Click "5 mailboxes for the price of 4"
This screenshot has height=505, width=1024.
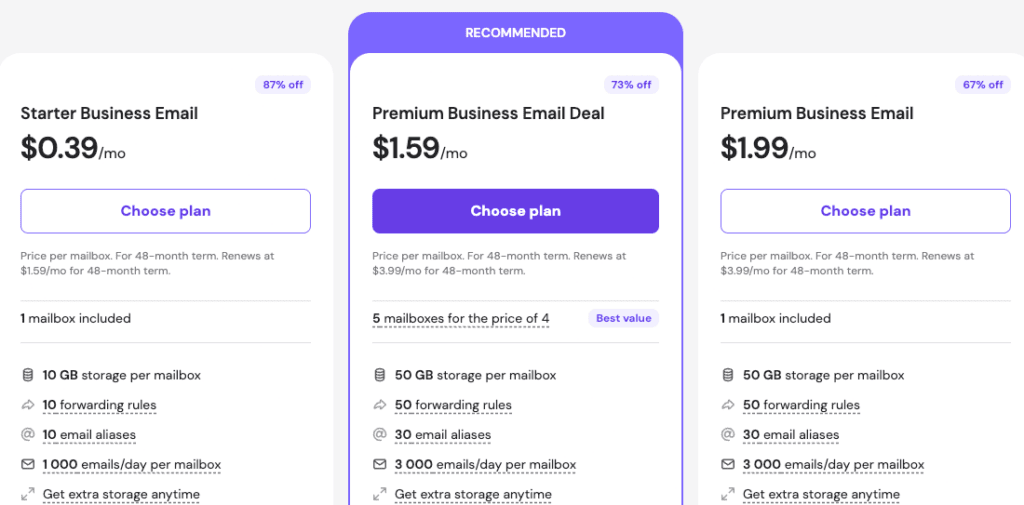coord(461,319)
